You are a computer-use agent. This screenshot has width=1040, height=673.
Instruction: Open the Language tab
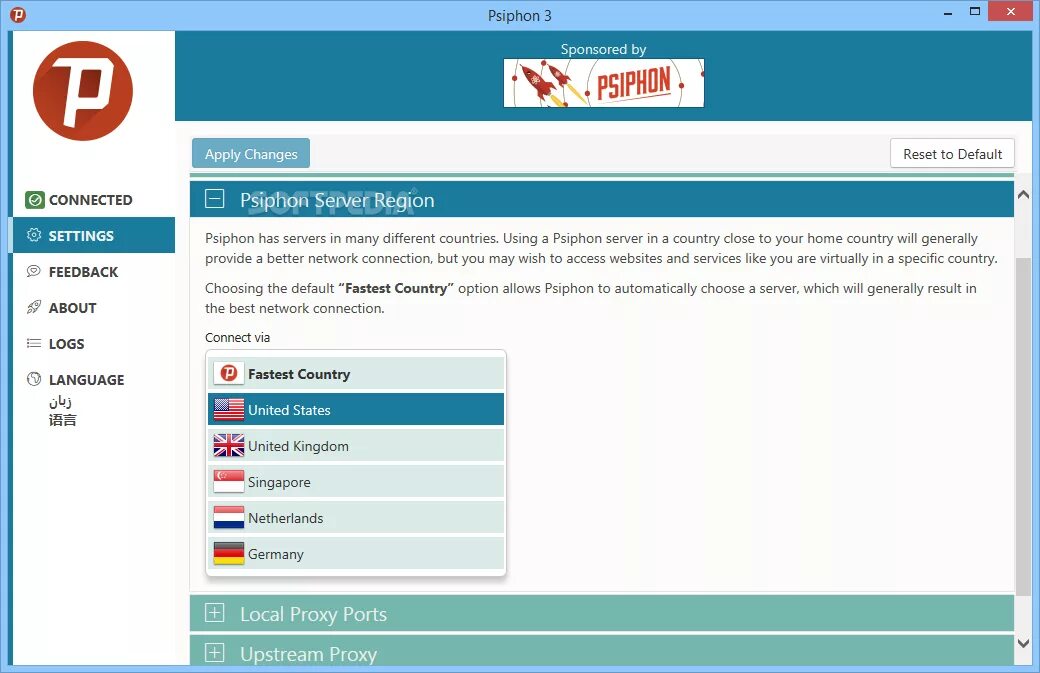pos(94,379)
